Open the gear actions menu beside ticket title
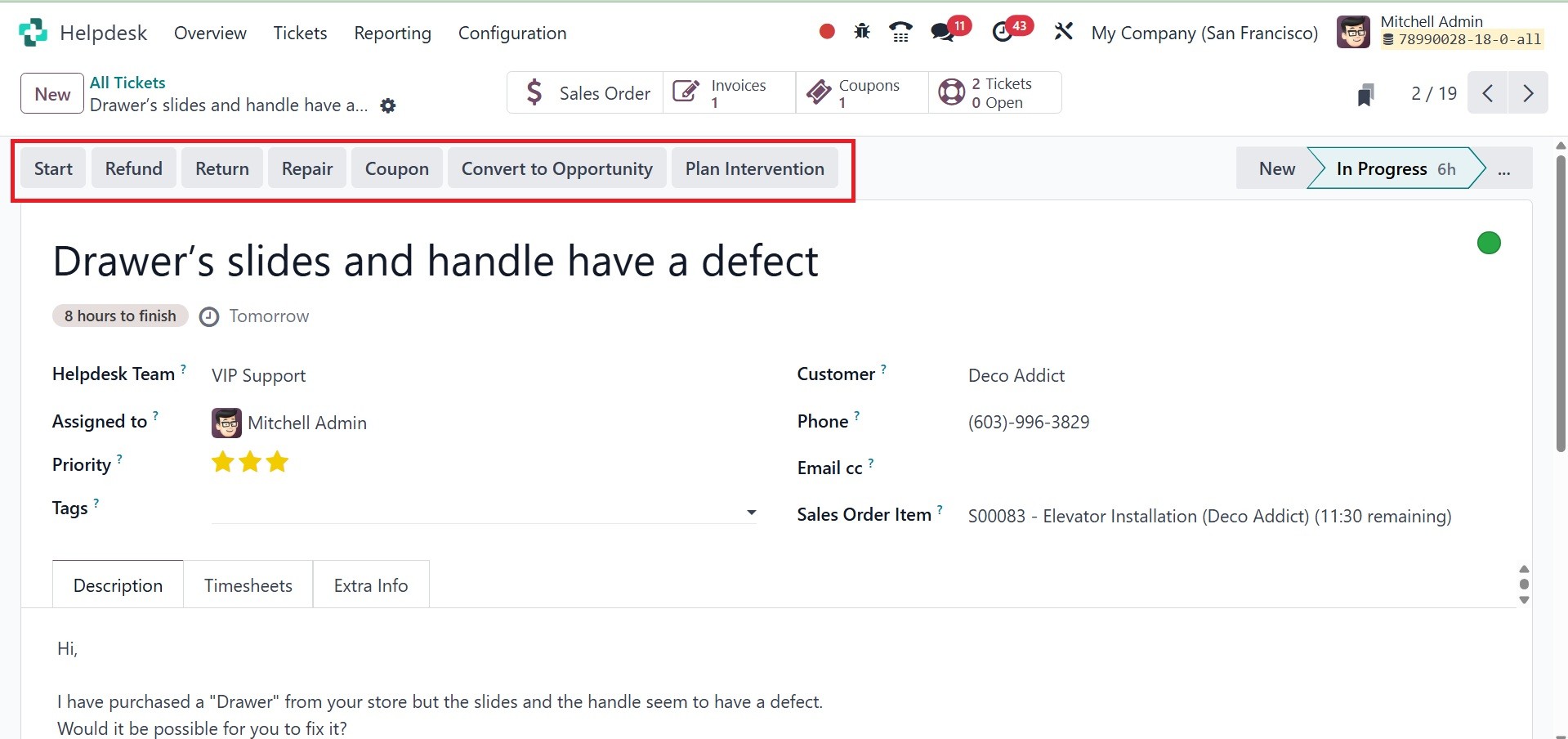 388,106
